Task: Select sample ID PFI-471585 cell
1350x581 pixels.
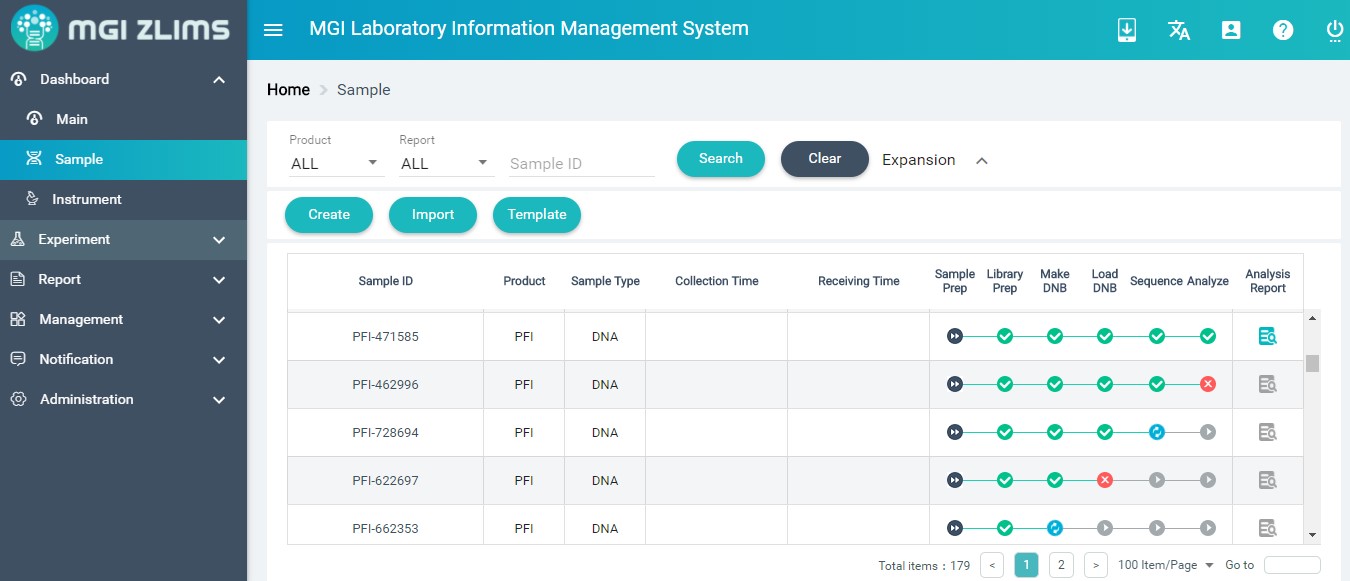Action: click(x=386, y=337)
